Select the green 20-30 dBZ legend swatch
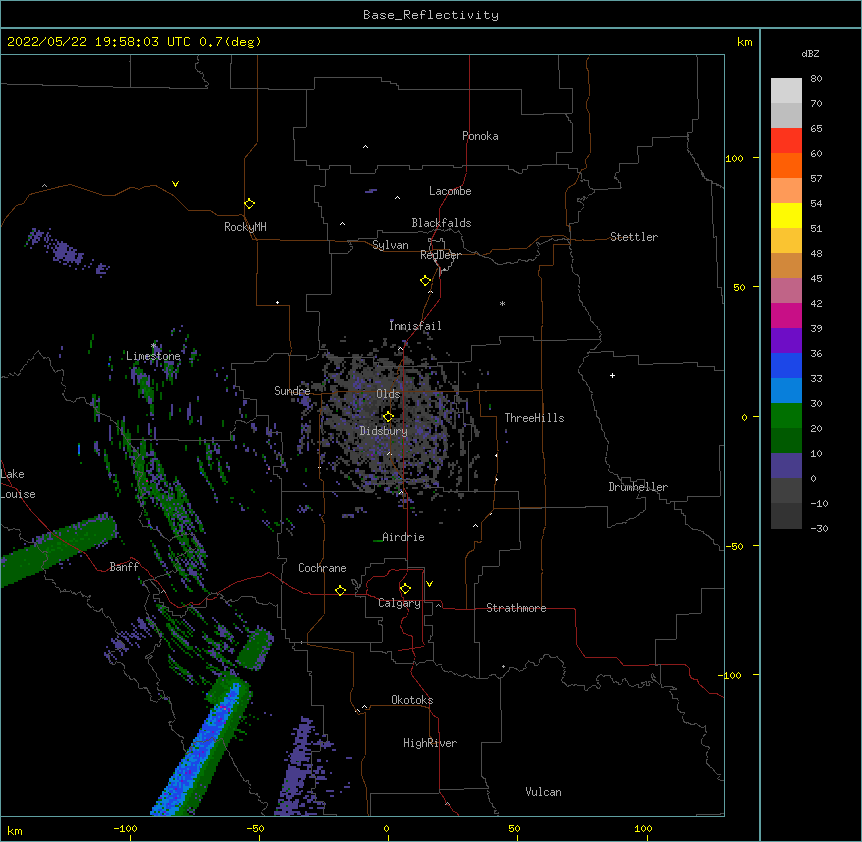This screenshot has height=842, width=862. click(x=786, y=416)
